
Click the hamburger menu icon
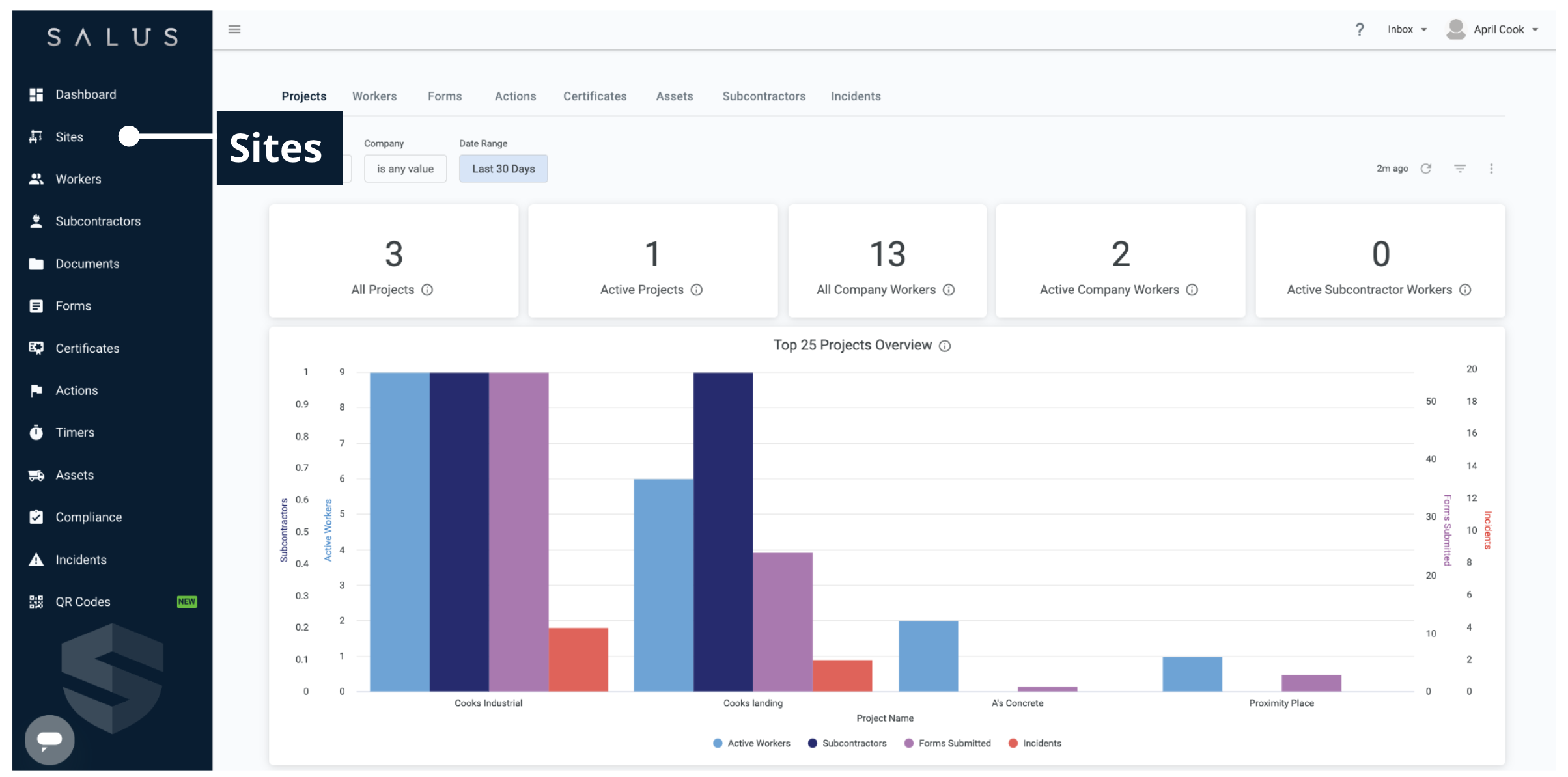[234, 29]
